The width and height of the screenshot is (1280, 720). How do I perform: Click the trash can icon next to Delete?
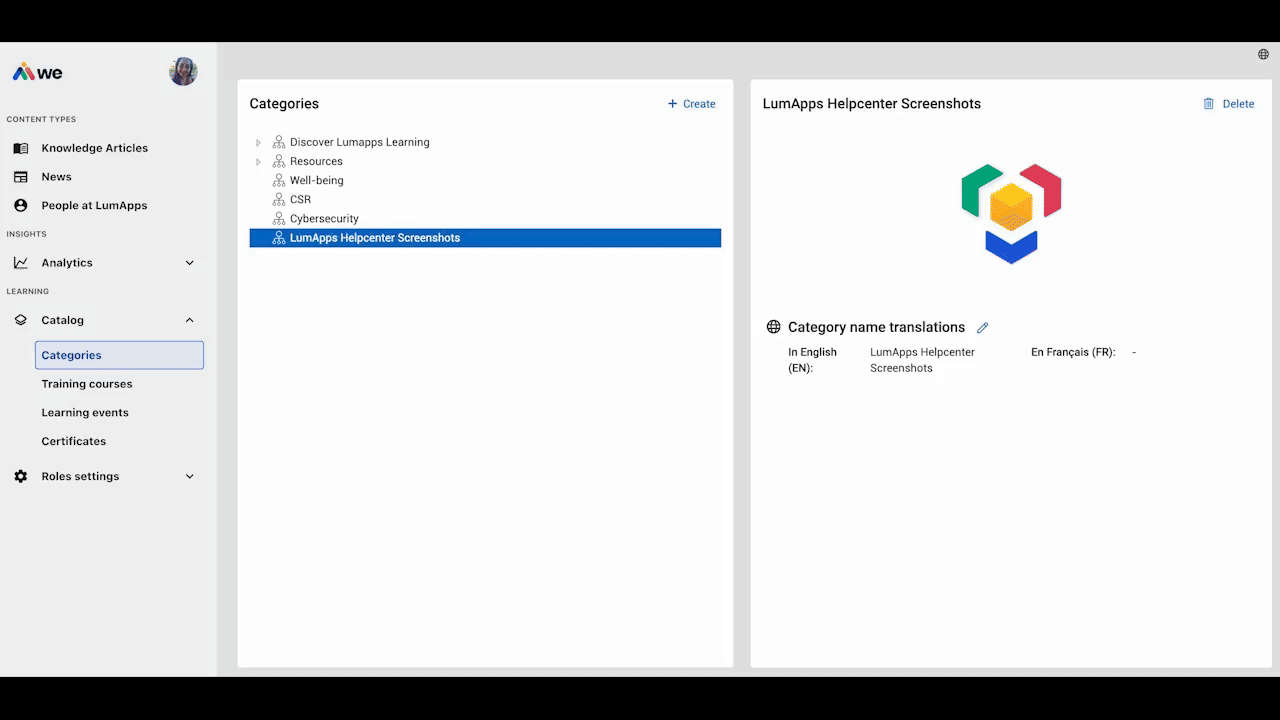[1209, 104]
